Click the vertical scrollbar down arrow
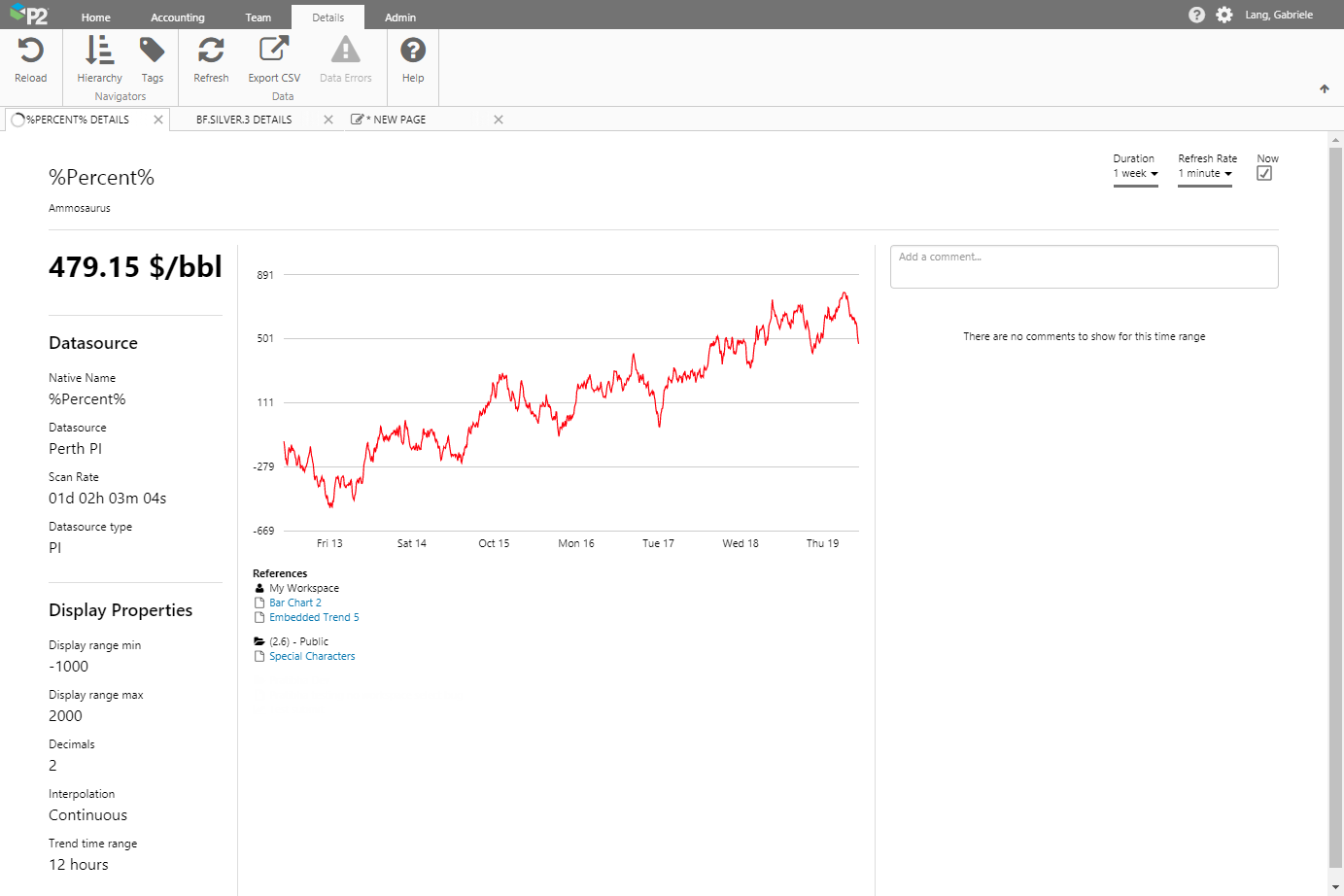Screen dimensions: 1344x896 pos(1335,887)
